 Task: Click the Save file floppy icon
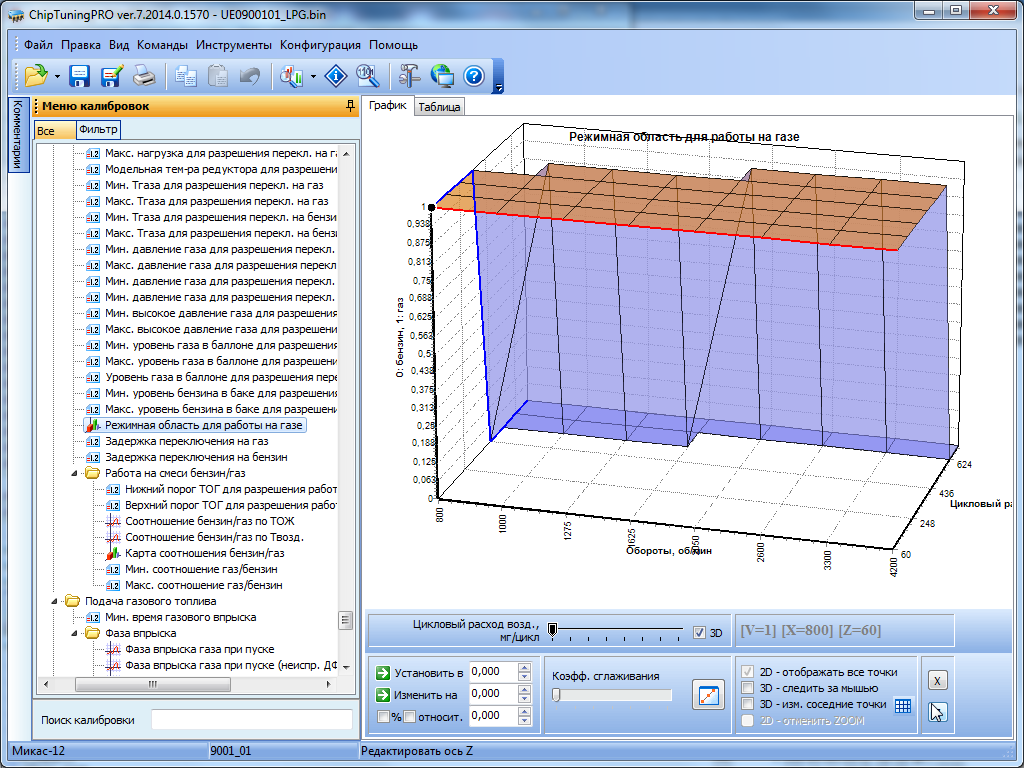point(80,76)
